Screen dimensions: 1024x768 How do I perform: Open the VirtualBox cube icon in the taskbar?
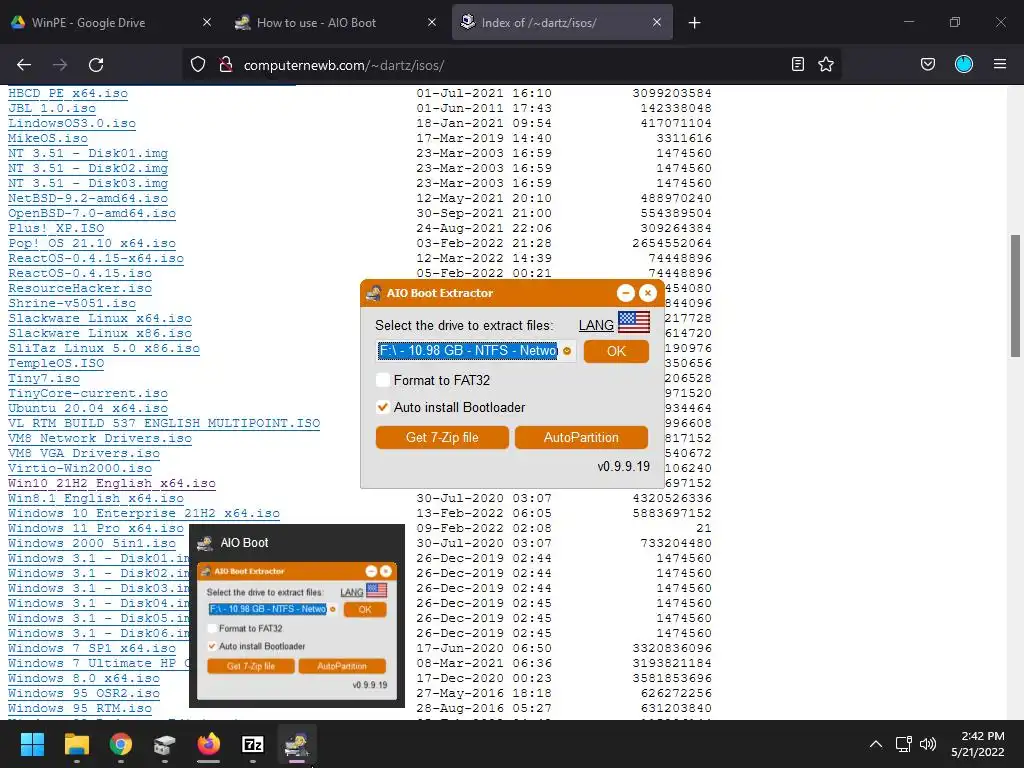pos(165,744)
